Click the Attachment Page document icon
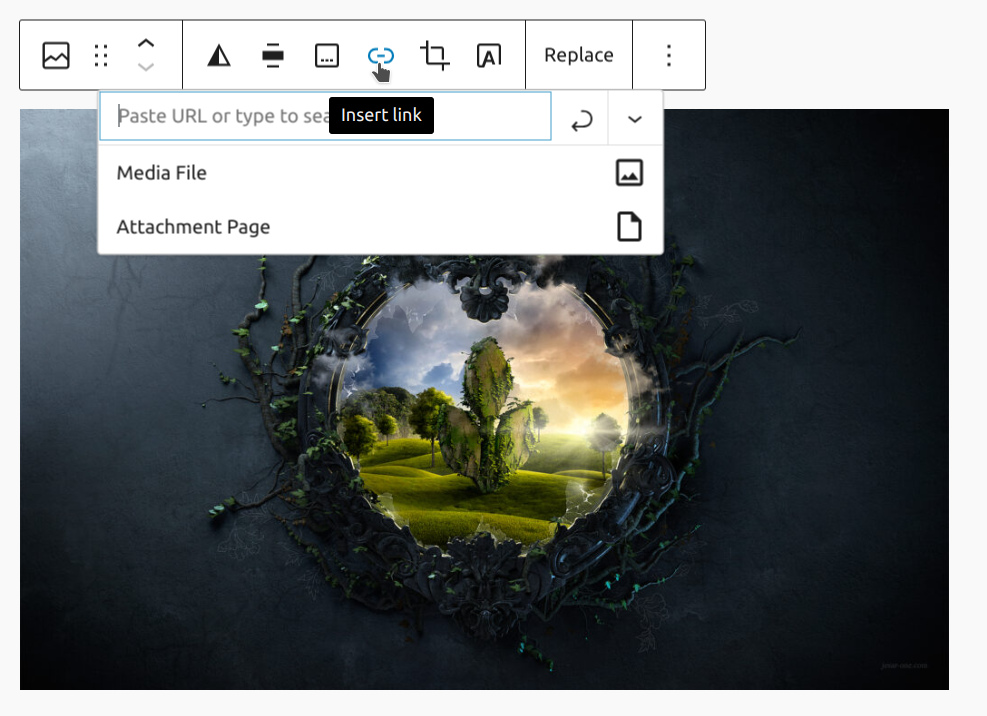 [628, 226]
